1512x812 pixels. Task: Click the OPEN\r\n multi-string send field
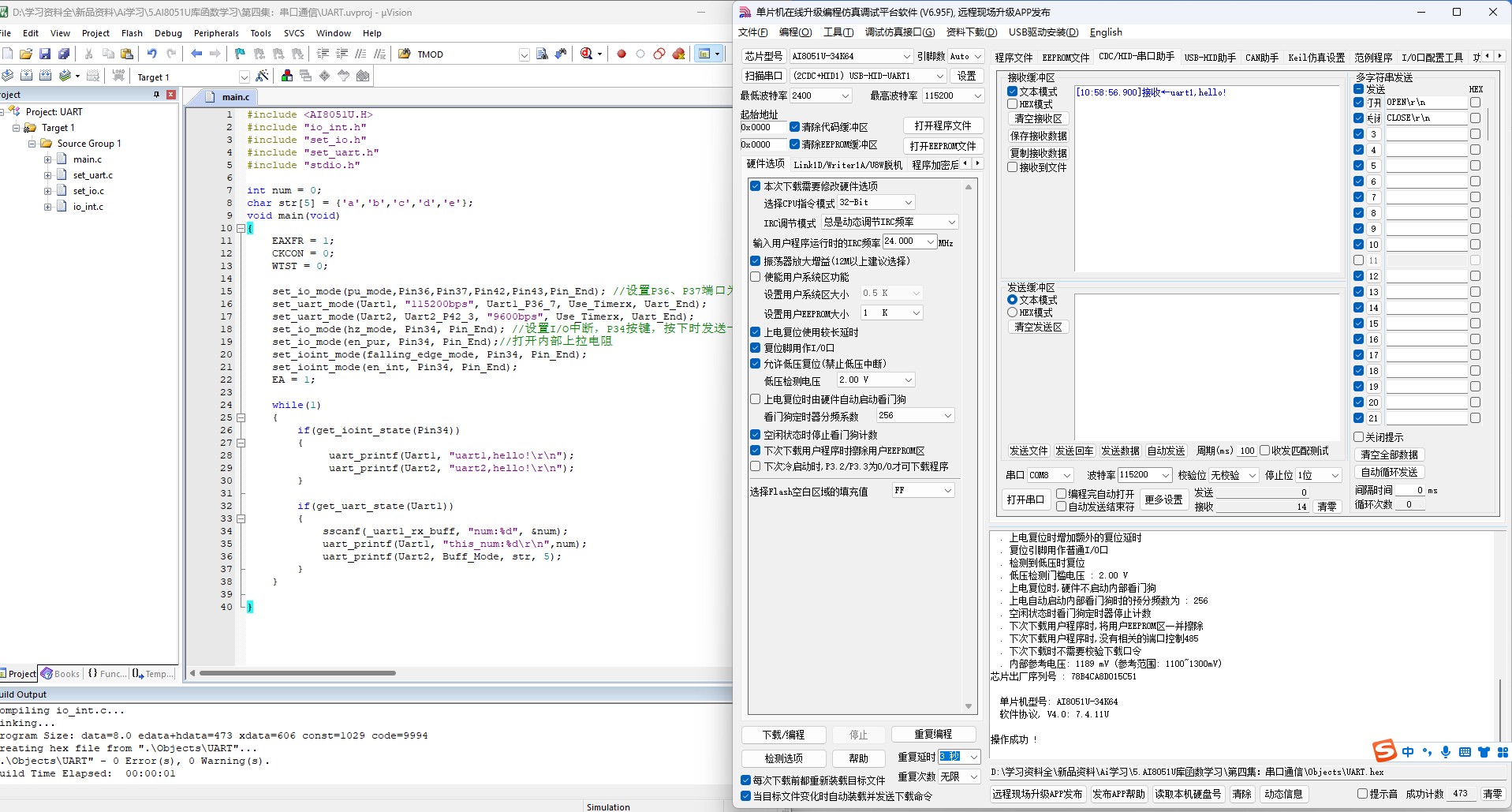tap(1426, 103)
